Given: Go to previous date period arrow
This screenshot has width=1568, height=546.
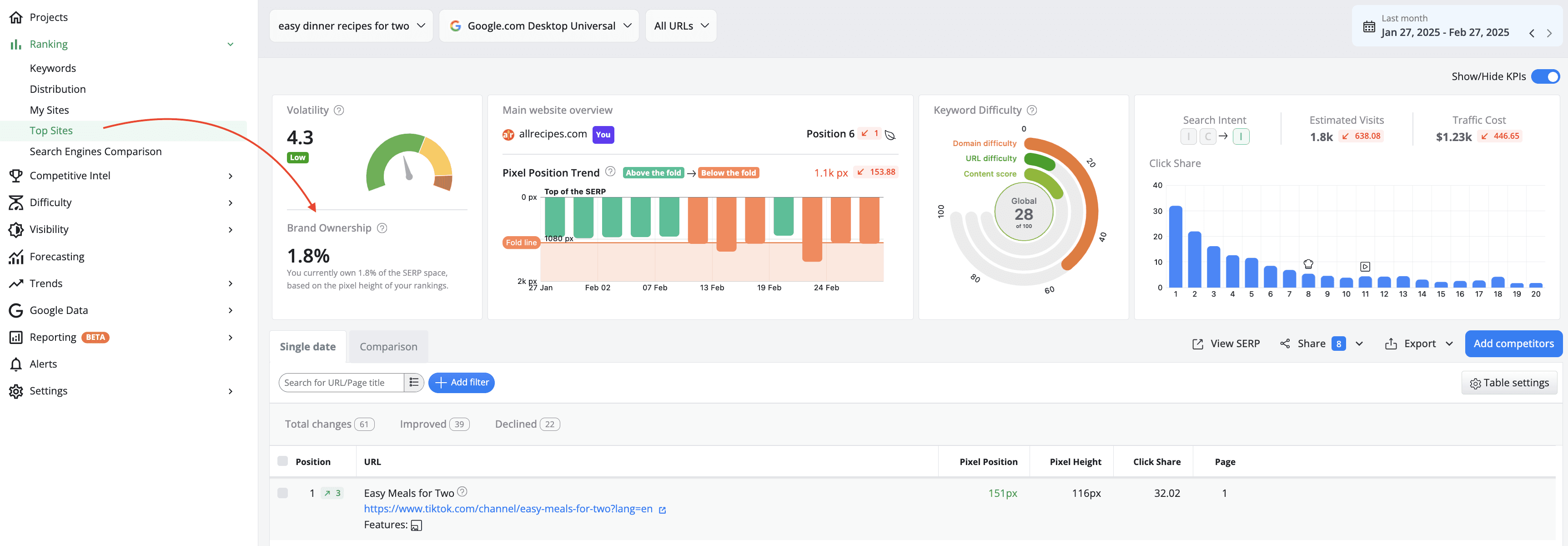Looking at the screenshot, I should coord(1532,33).
